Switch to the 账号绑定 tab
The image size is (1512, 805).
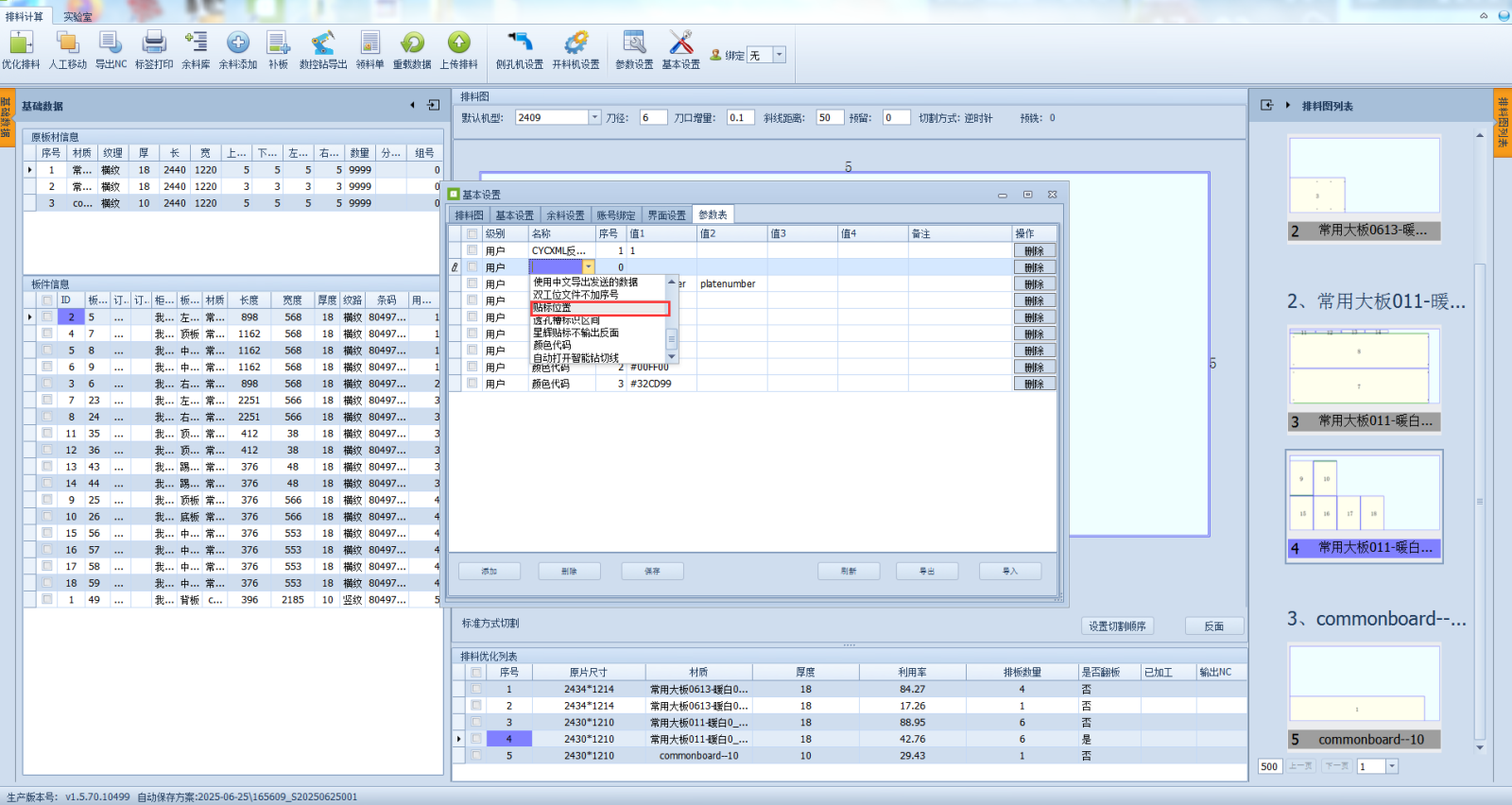click(x=615, y=215)
